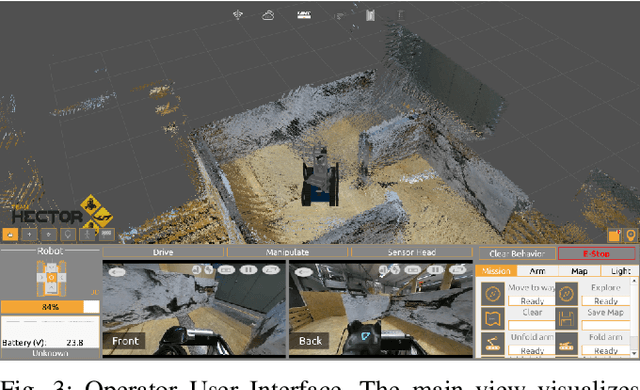Click the rightmost overlay icon on Front camera
Image resolution: width=640 pixels, height=390 pixels.
(x=271, y=270)
